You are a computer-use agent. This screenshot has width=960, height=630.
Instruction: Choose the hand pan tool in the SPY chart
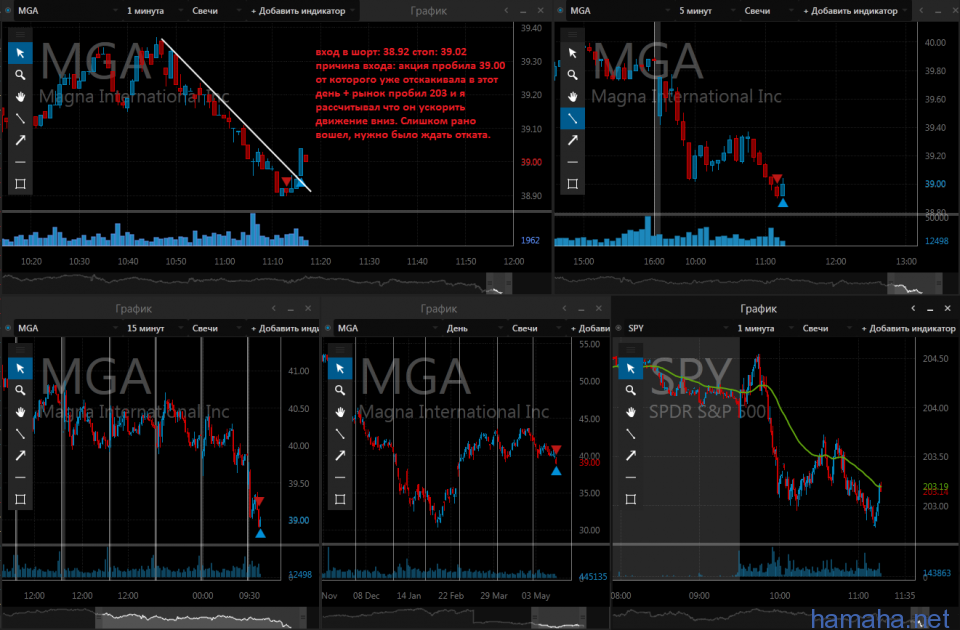(631, 412)
